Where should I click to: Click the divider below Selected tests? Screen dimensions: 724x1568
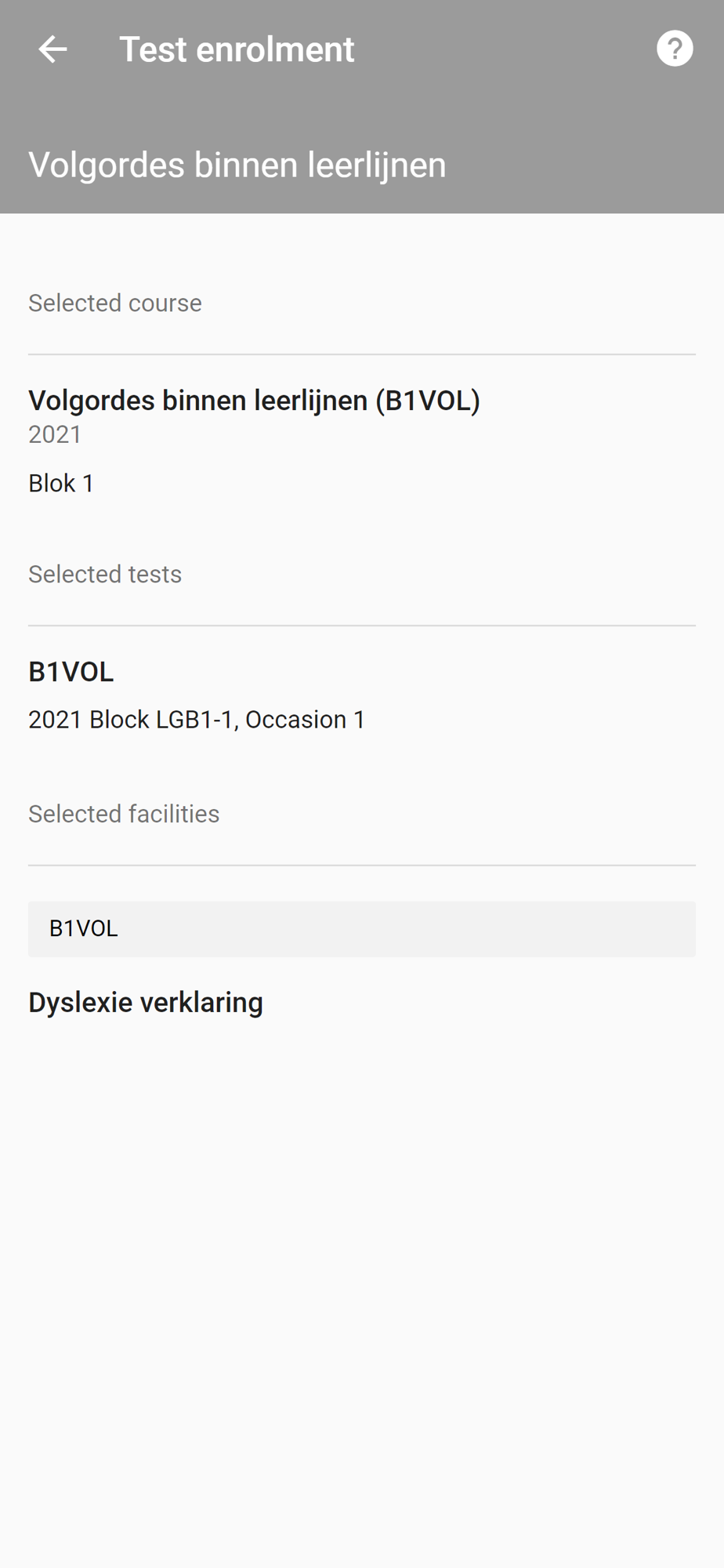(362, 626)
